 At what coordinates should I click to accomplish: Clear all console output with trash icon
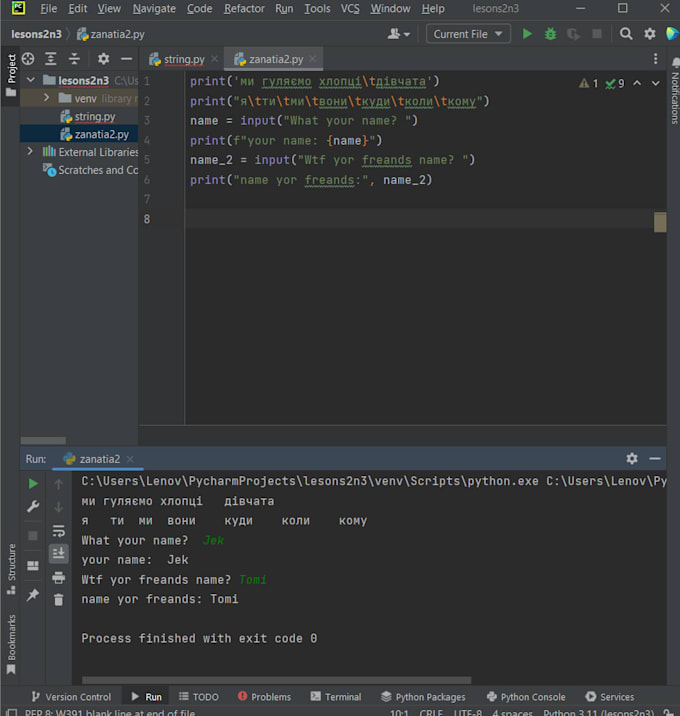(x=59, y=599)
